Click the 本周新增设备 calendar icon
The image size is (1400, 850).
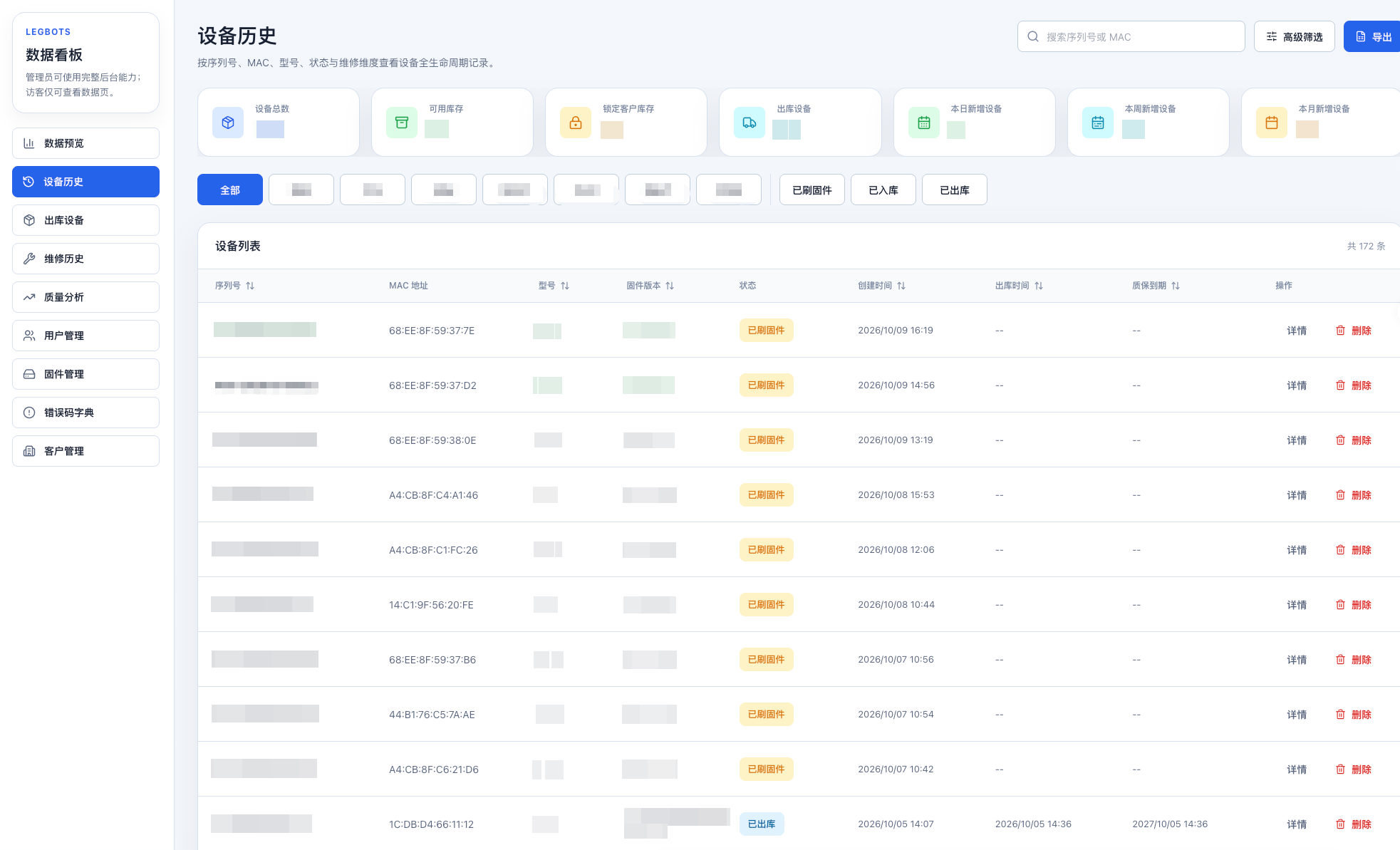point(1098,123)
